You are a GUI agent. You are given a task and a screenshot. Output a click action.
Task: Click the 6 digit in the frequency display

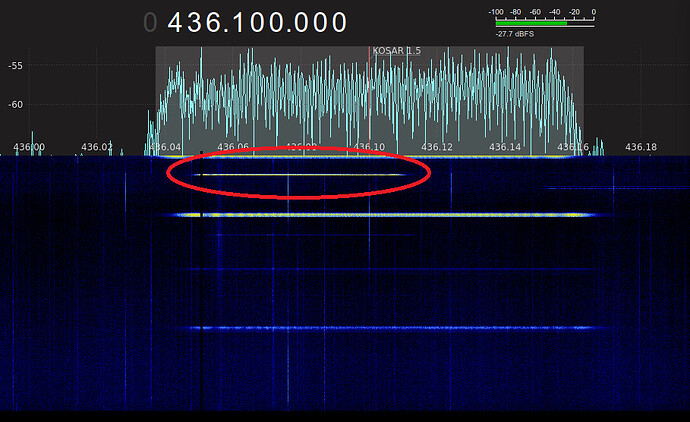coord(214,22)
